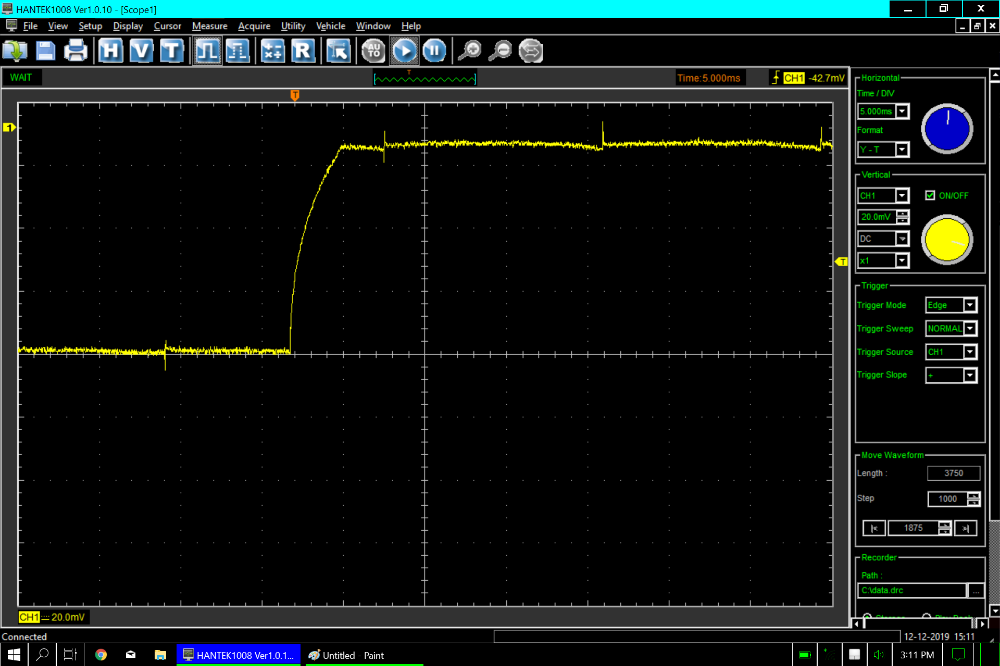Click the R reference waveform icon
Viewport: 1000px width, 666px height.
pyautogui.click(x=303, y=51)
